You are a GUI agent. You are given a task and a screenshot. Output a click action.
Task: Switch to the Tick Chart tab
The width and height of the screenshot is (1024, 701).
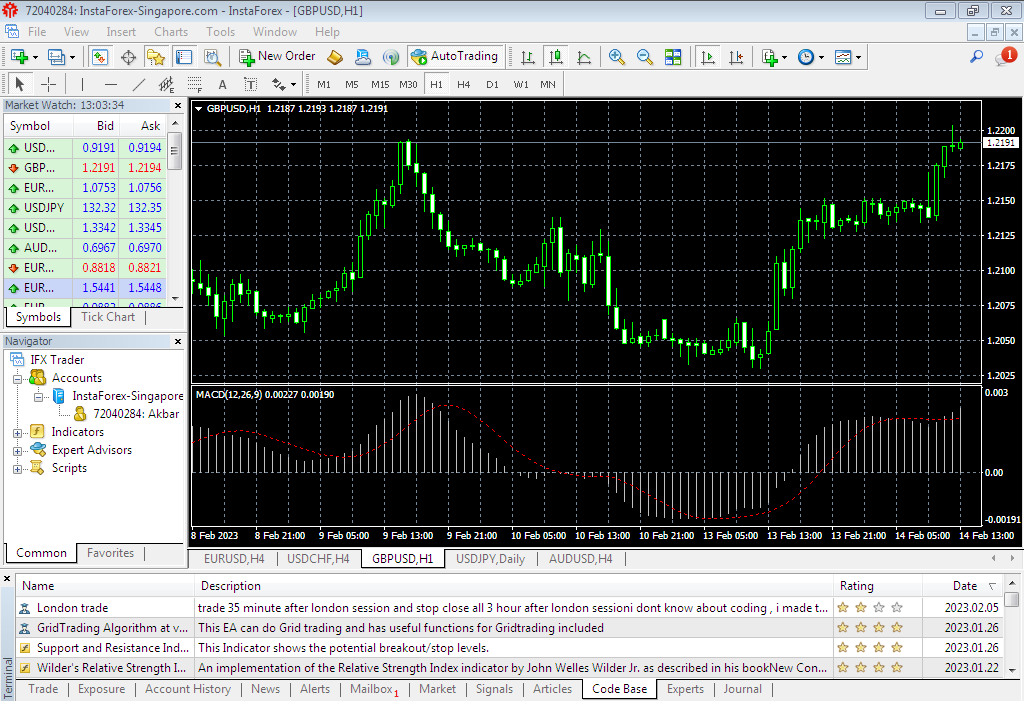point(108,317)
